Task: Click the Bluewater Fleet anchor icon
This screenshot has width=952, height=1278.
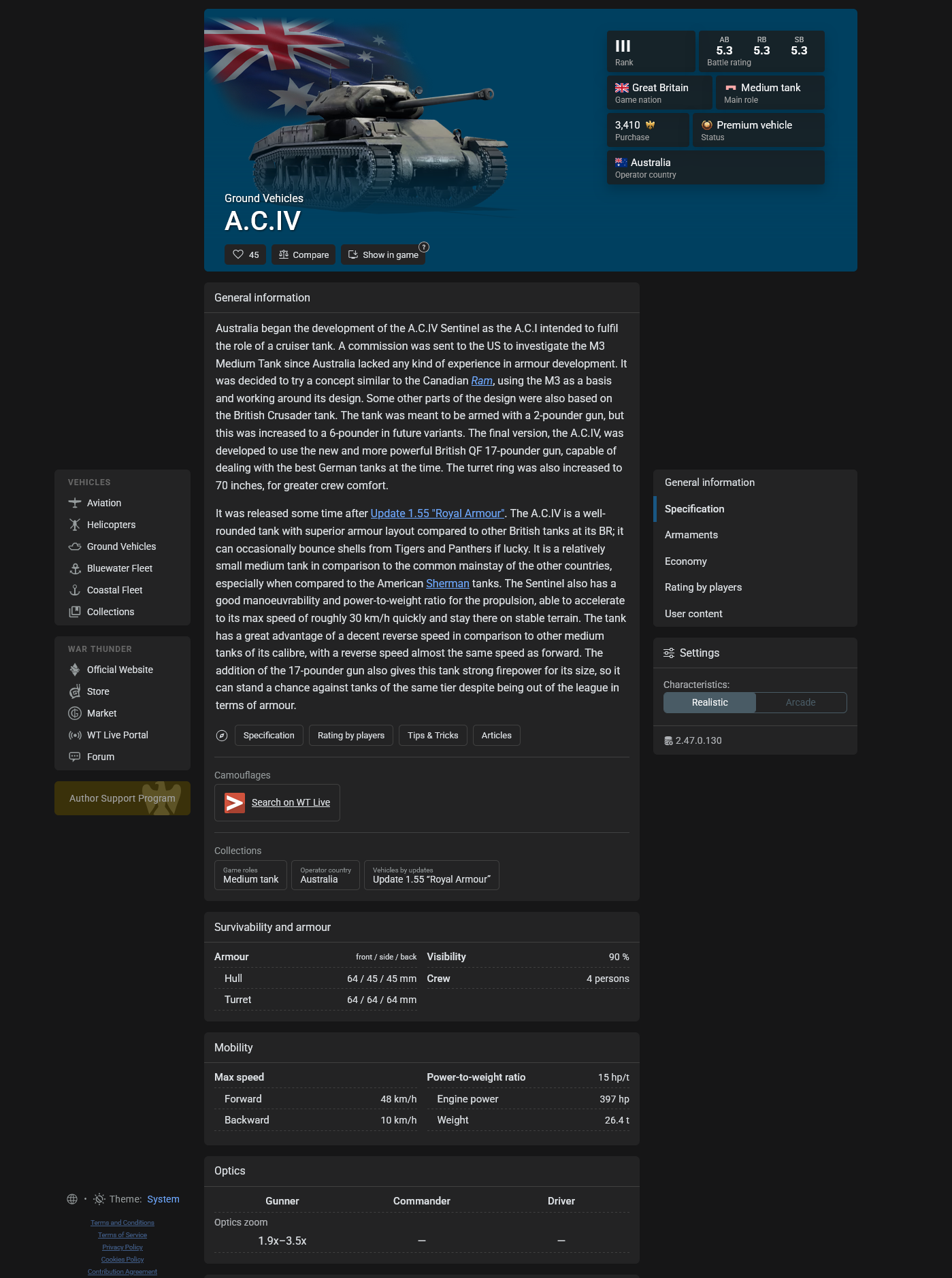Action: click(75, 568)
